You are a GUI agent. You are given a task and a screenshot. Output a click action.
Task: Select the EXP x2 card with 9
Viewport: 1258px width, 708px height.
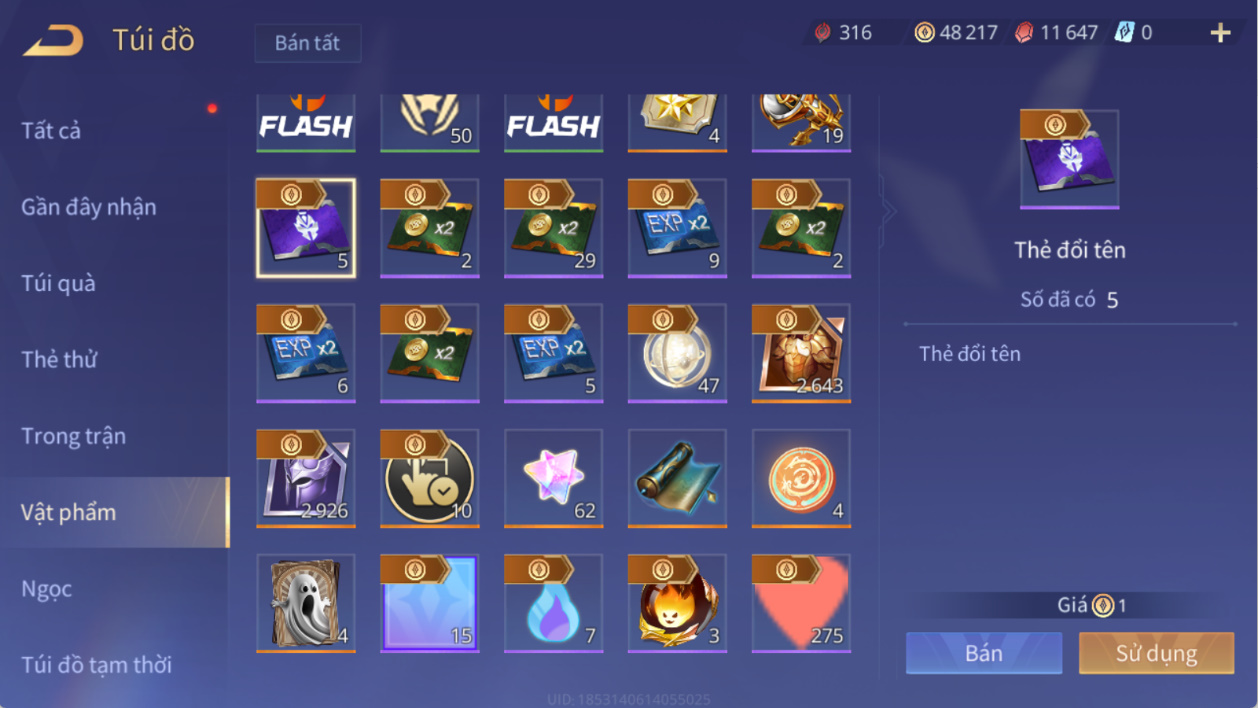(x=678, y=228)
